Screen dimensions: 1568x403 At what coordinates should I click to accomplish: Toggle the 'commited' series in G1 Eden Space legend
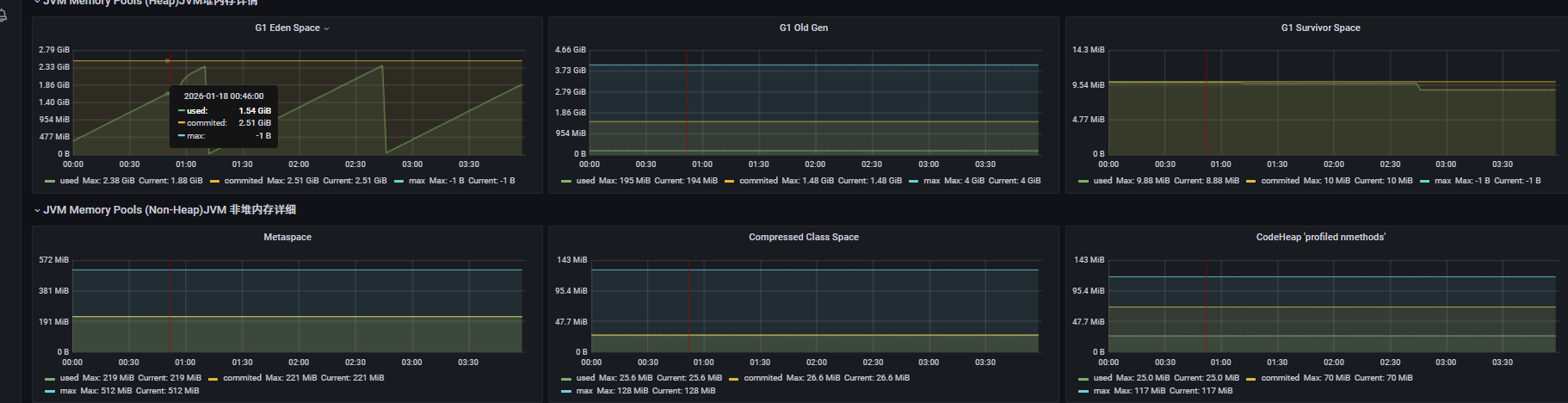(244, 181)
